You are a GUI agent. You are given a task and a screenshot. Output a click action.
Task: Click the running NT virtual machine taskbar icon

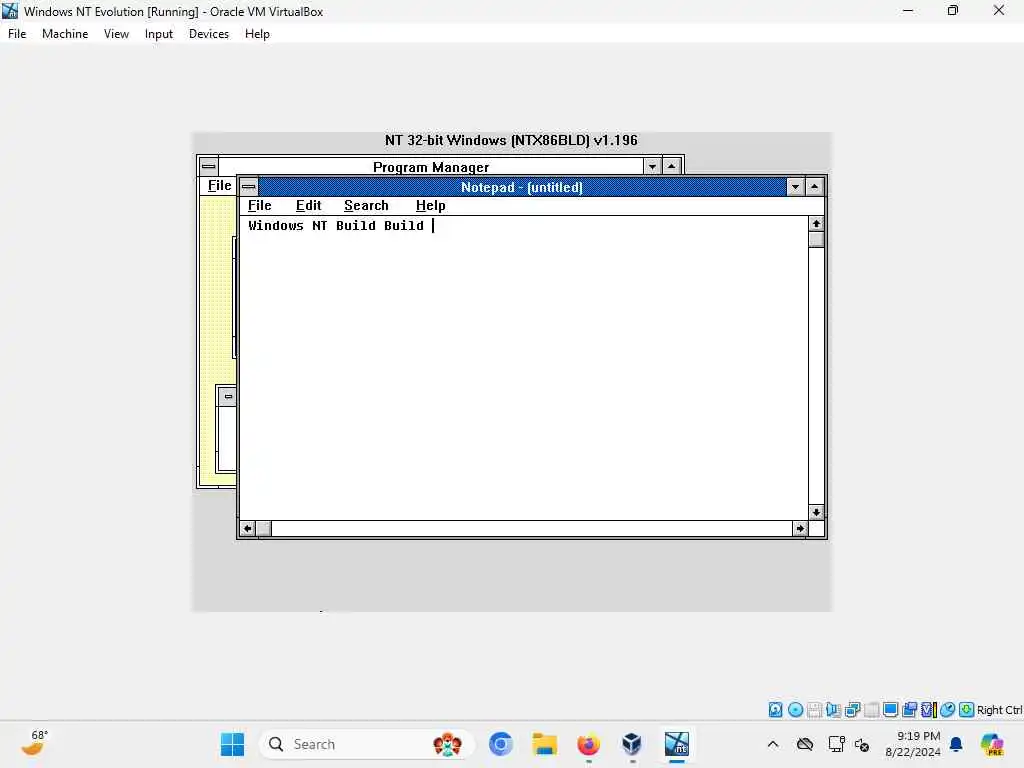coord(677,744)
